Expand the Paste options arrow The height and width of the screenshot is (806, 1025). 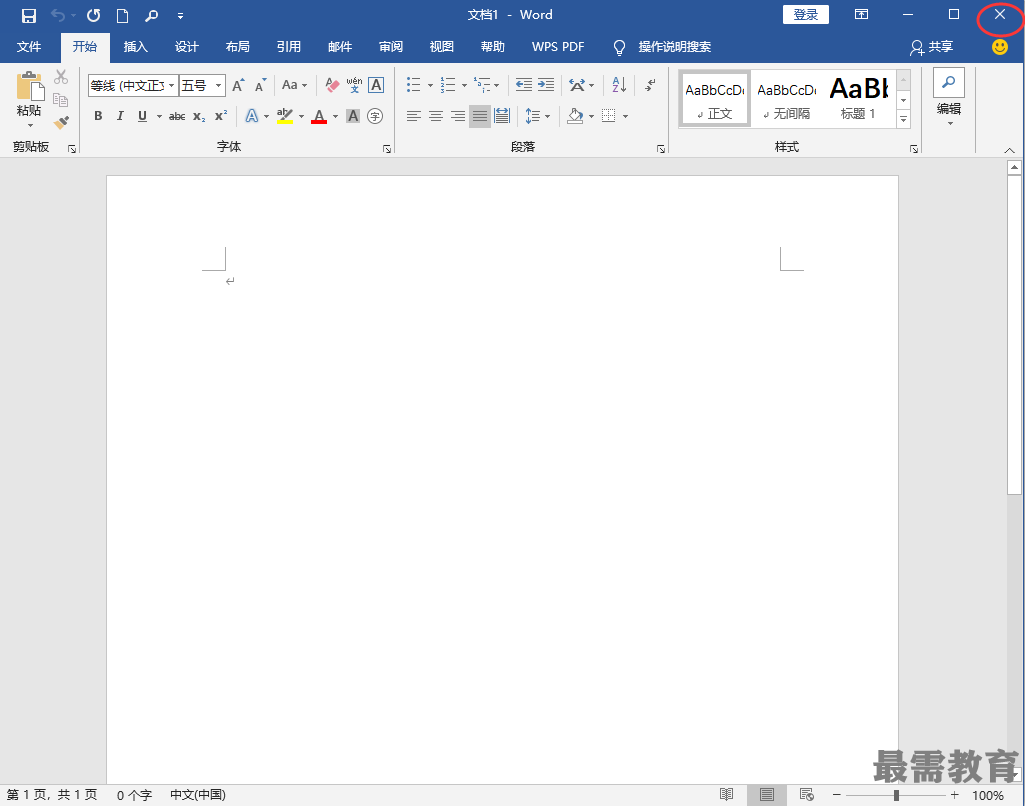(29, 126)
